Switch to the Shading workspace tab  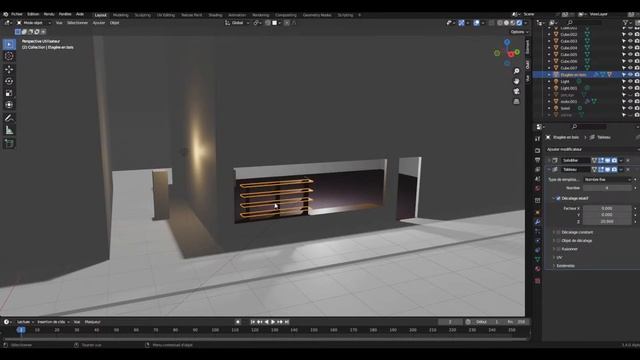click(216, 15)
